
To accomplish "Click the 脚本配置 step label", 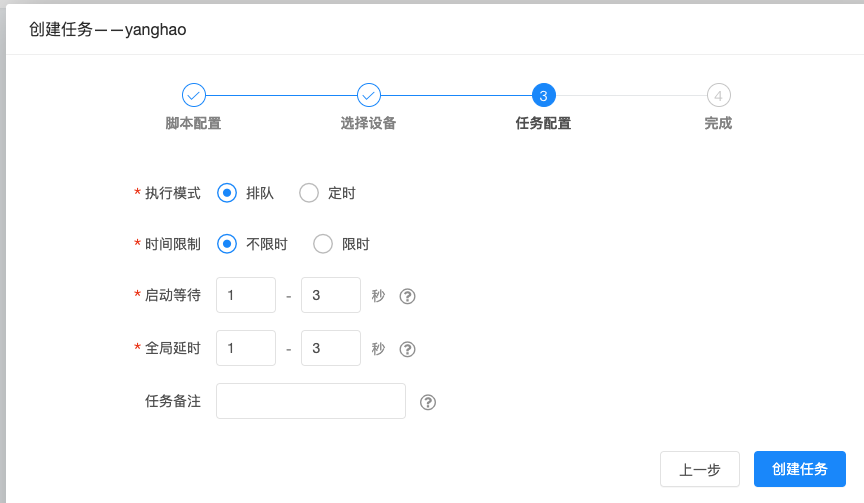I will (193, 124).
